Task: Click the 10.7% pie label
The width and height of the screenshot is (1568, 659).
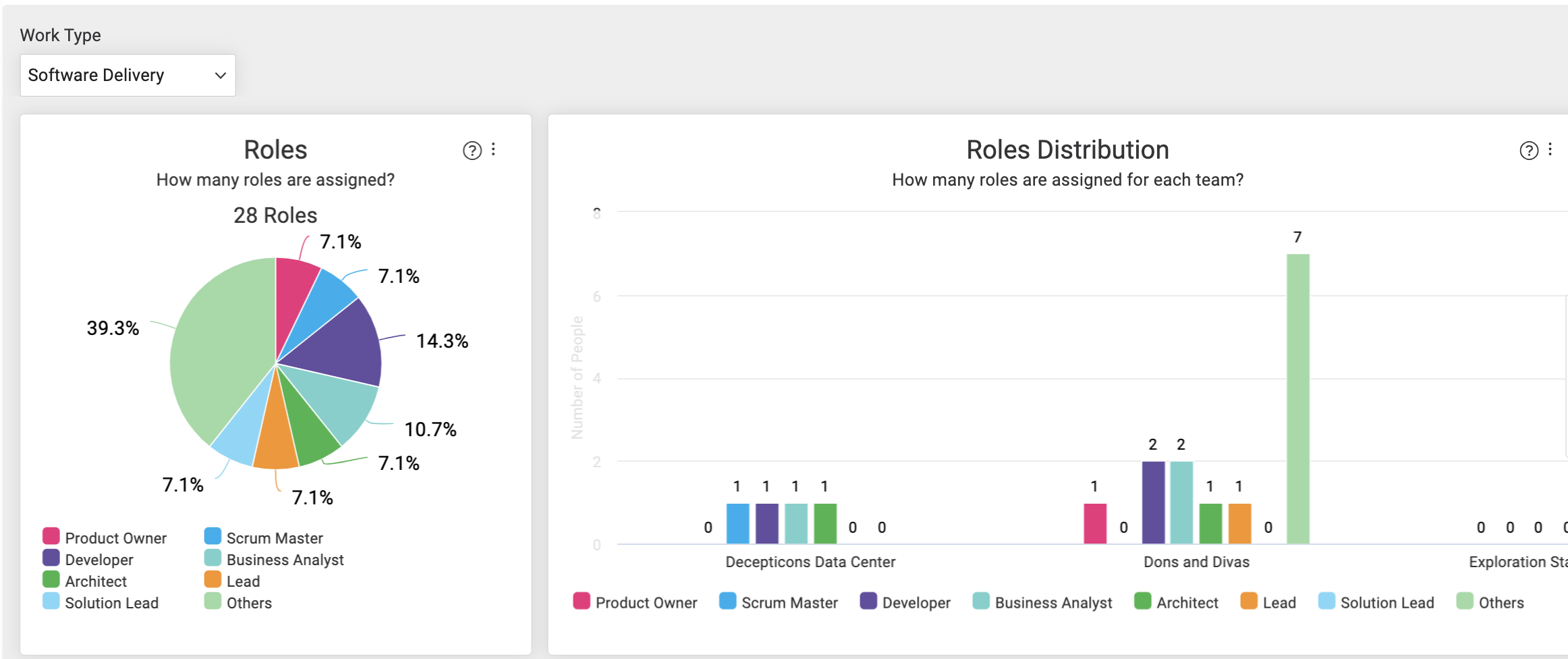Action: 430,429
